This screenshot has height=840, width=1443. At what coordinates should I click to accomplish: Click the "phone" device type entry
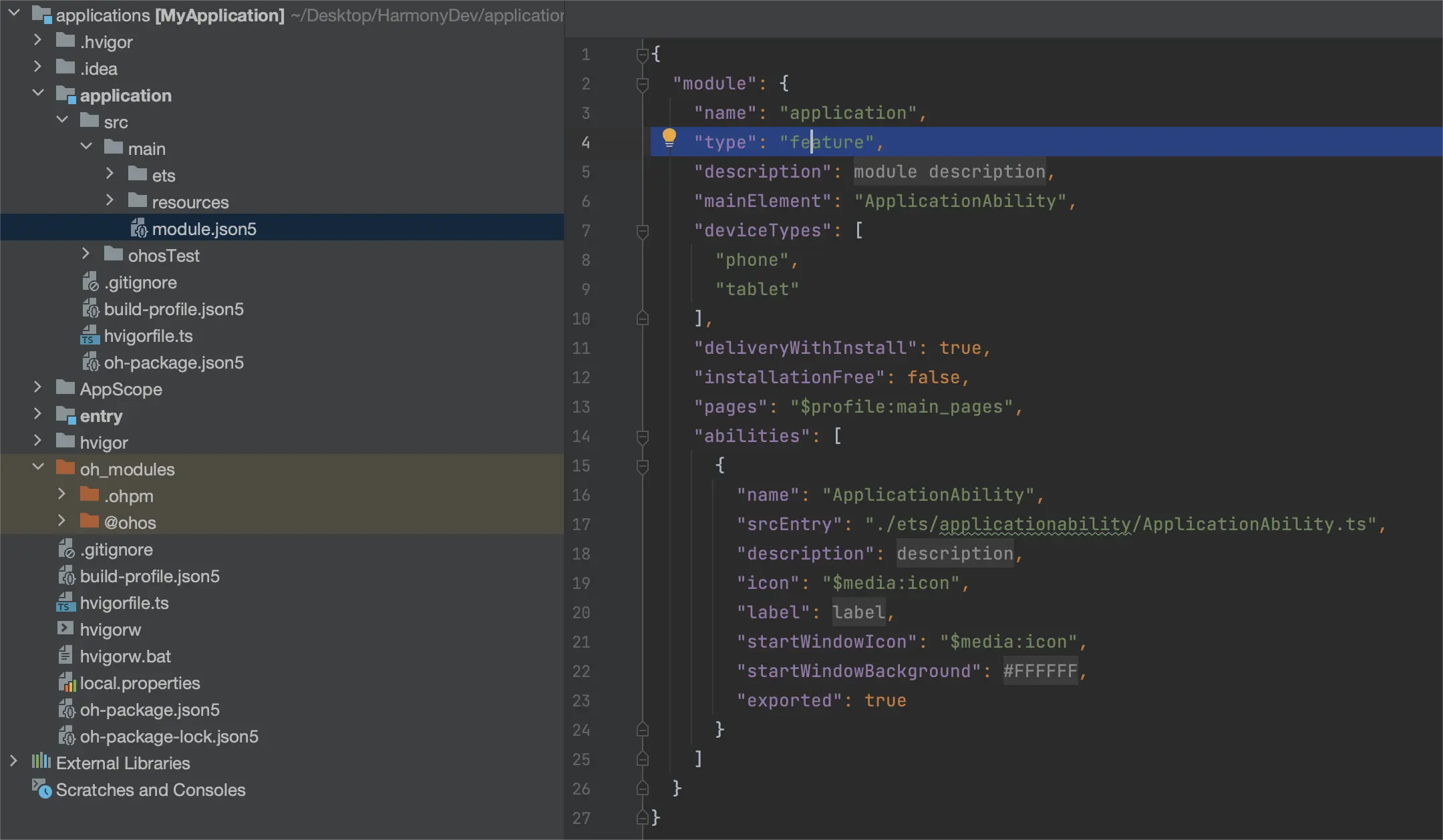coord(752,260)
